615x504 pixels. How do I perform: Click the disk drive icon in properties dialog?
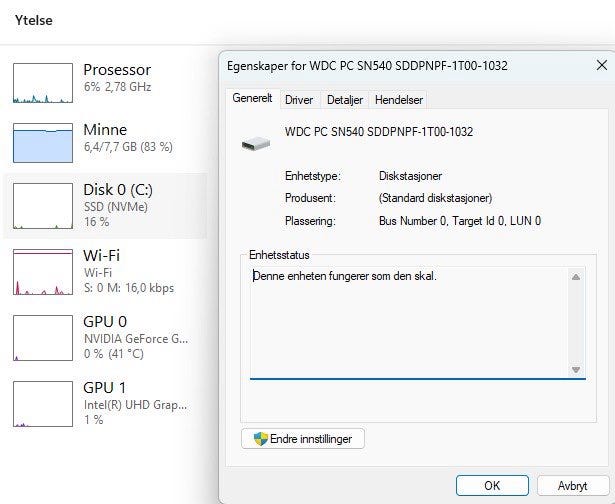(x=256, y=144)
